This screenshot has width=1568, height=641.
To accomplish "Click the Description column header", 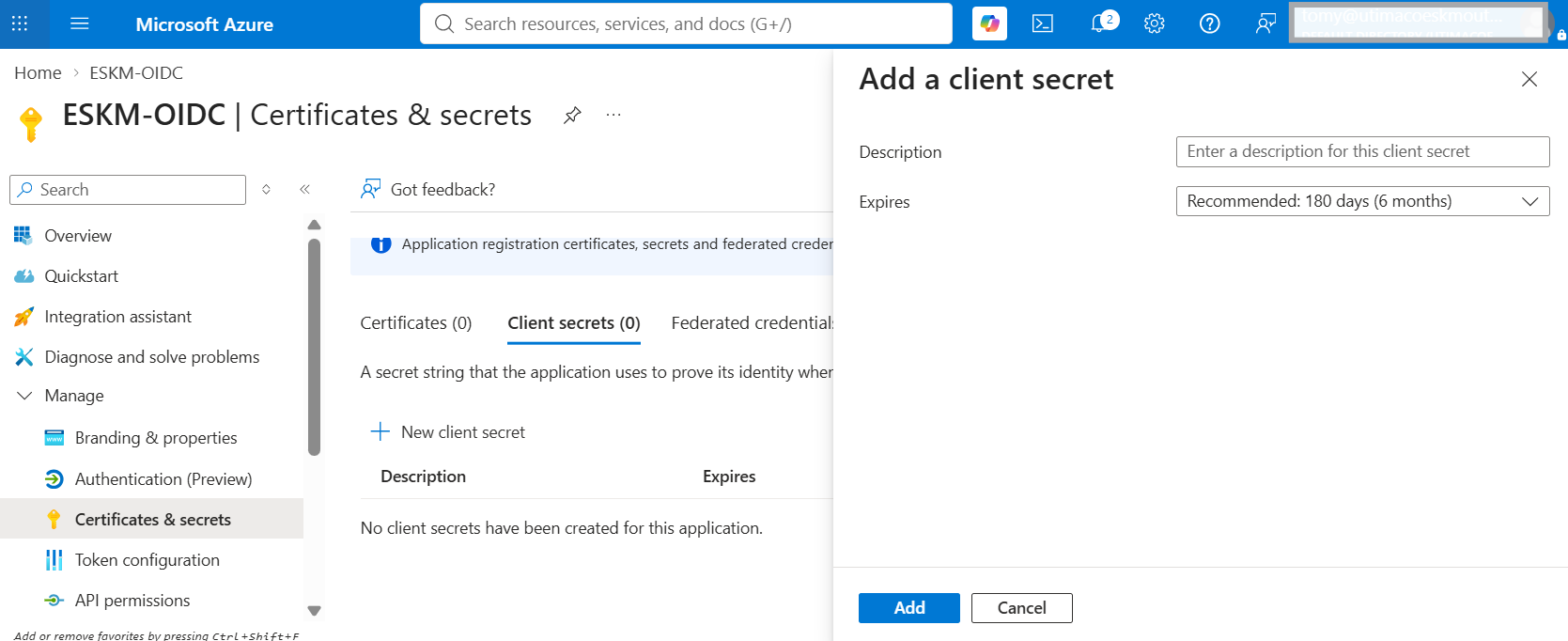I will coord(423,477).
